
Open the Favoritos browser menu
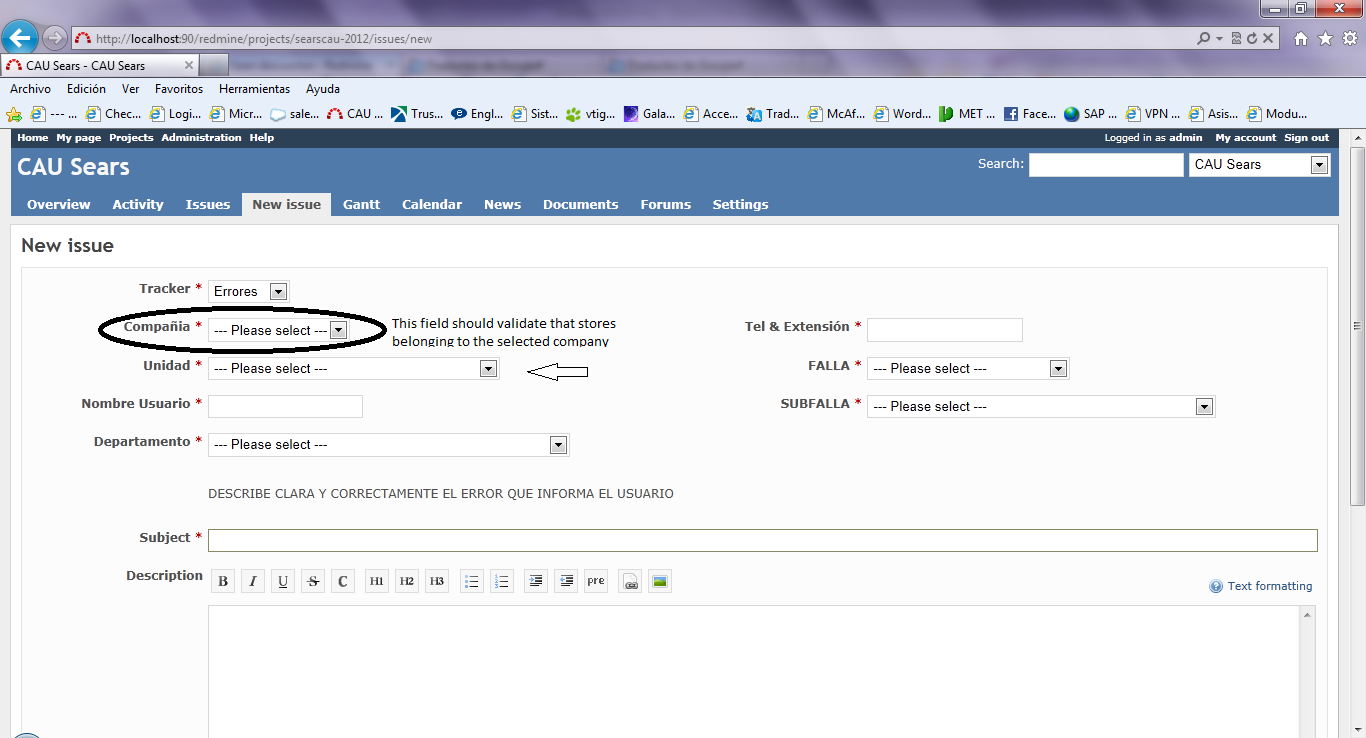click(x=179, y=89)
